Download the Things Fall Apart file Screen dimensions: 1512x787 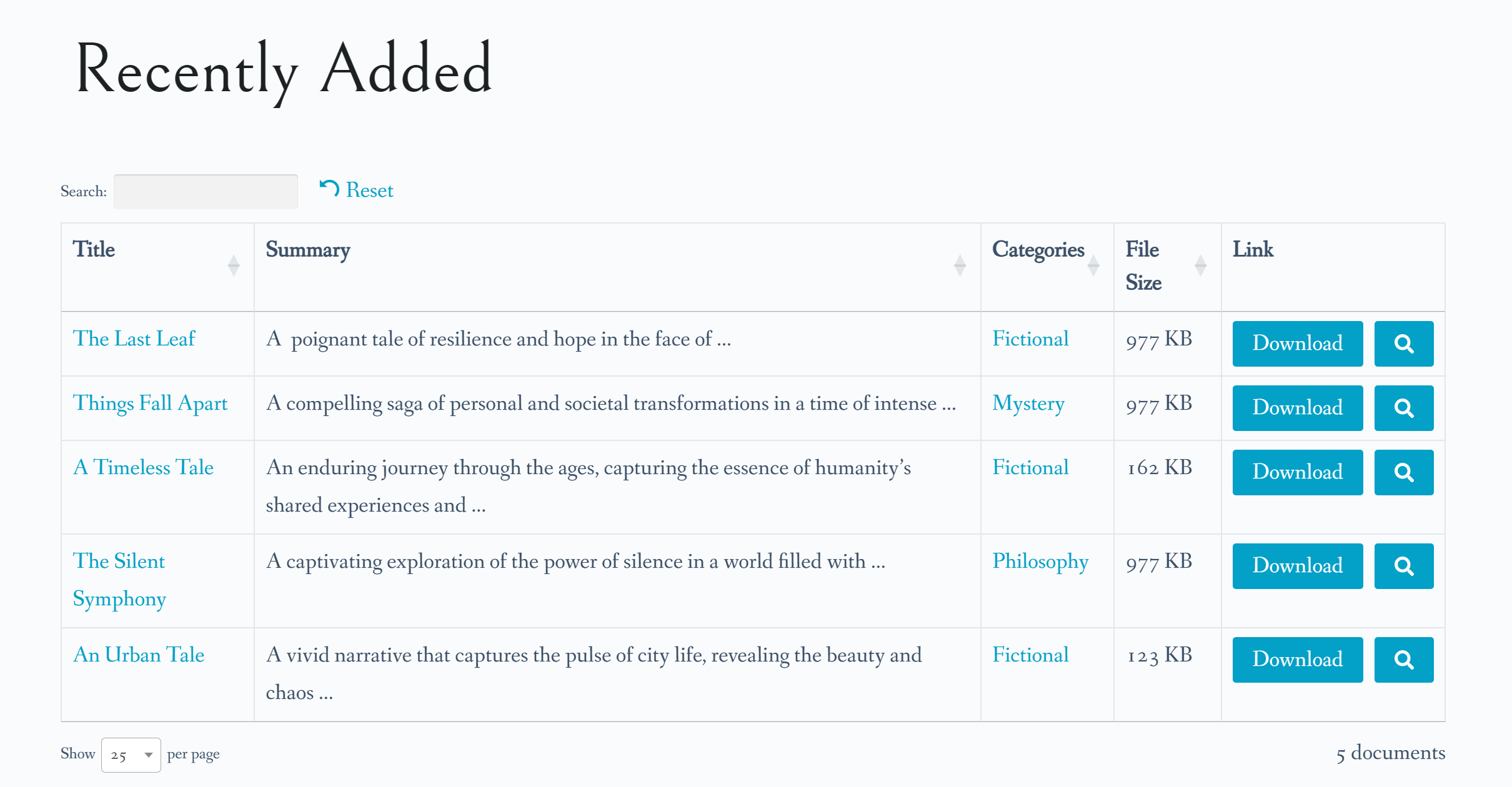click(x=1296, y=408)
